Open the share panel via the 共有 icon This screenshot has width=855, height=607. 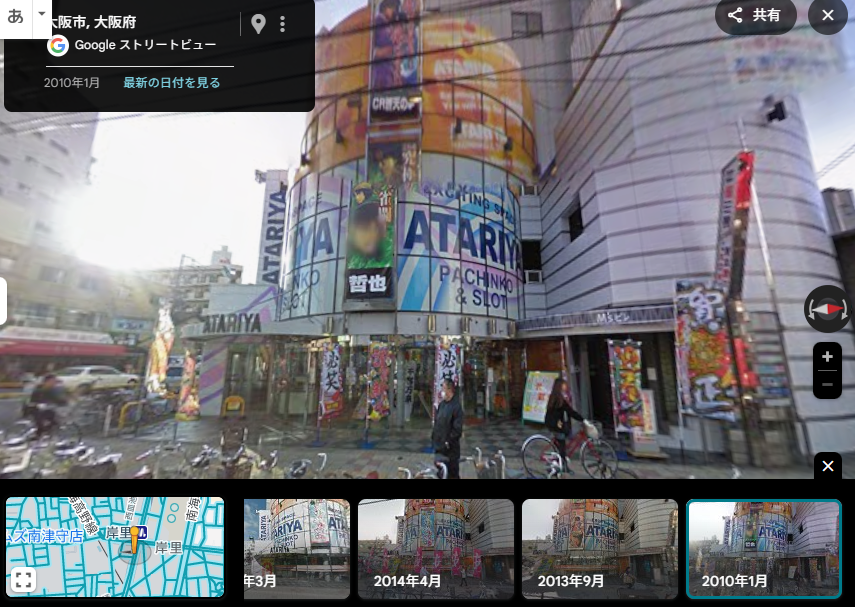click(x=755, y=16)
